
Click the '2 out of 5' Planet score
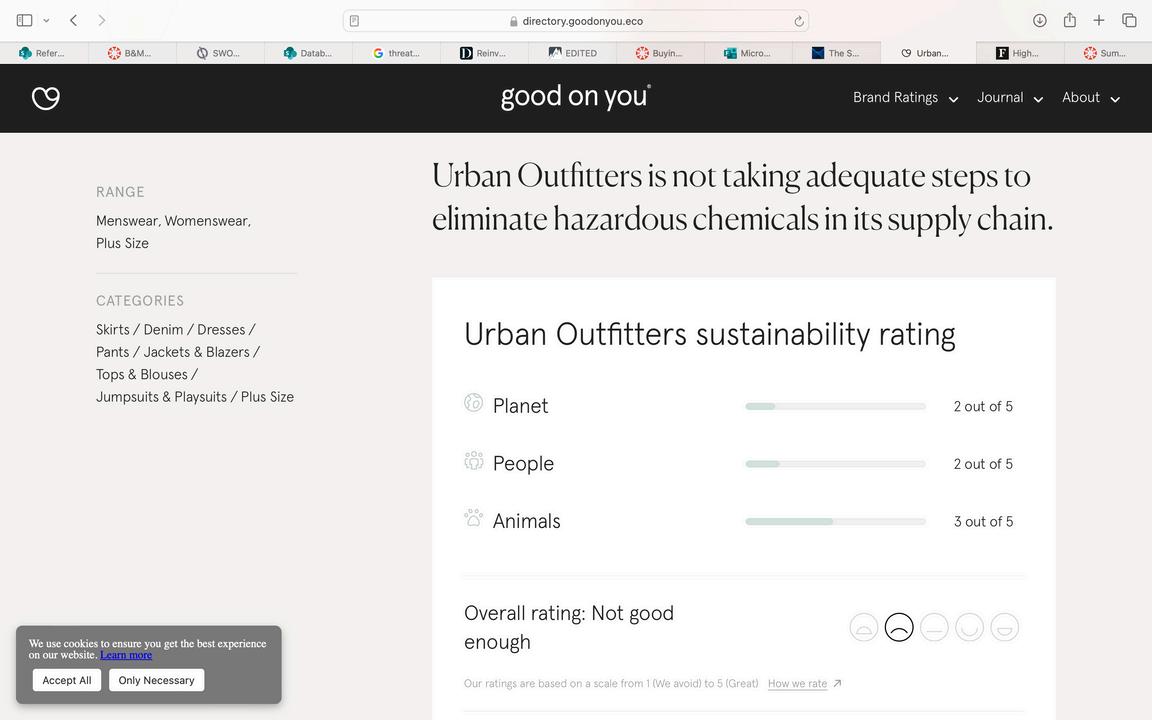(983, 406)
